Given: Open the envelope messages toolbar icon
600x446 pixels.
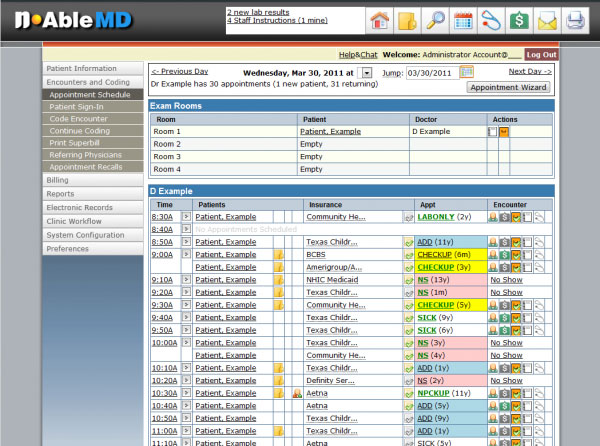Looking at the screenshot, I should [548, 20].
